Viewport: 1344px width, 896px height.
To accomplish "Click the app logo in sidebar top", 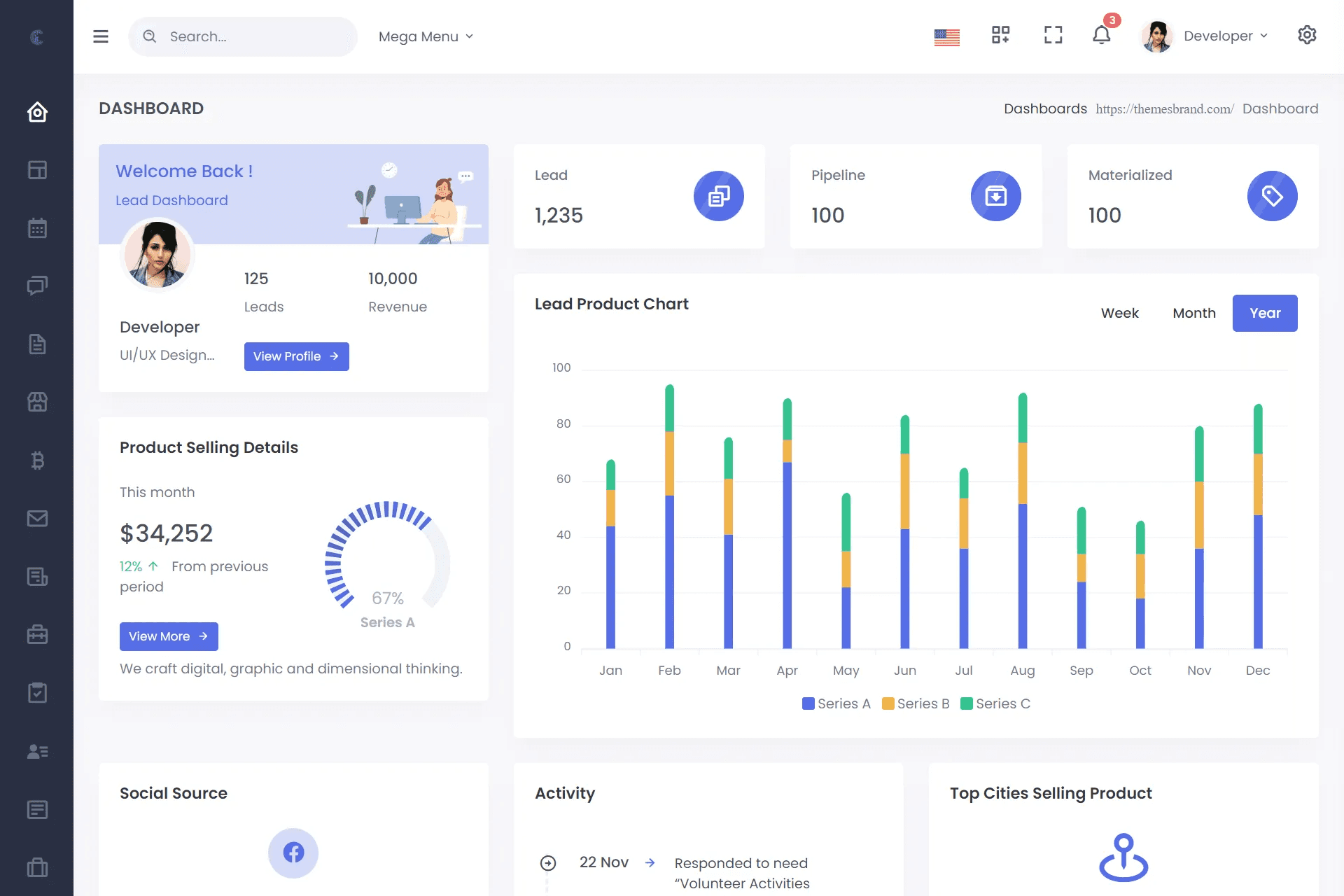I will [x=37, y=36].
